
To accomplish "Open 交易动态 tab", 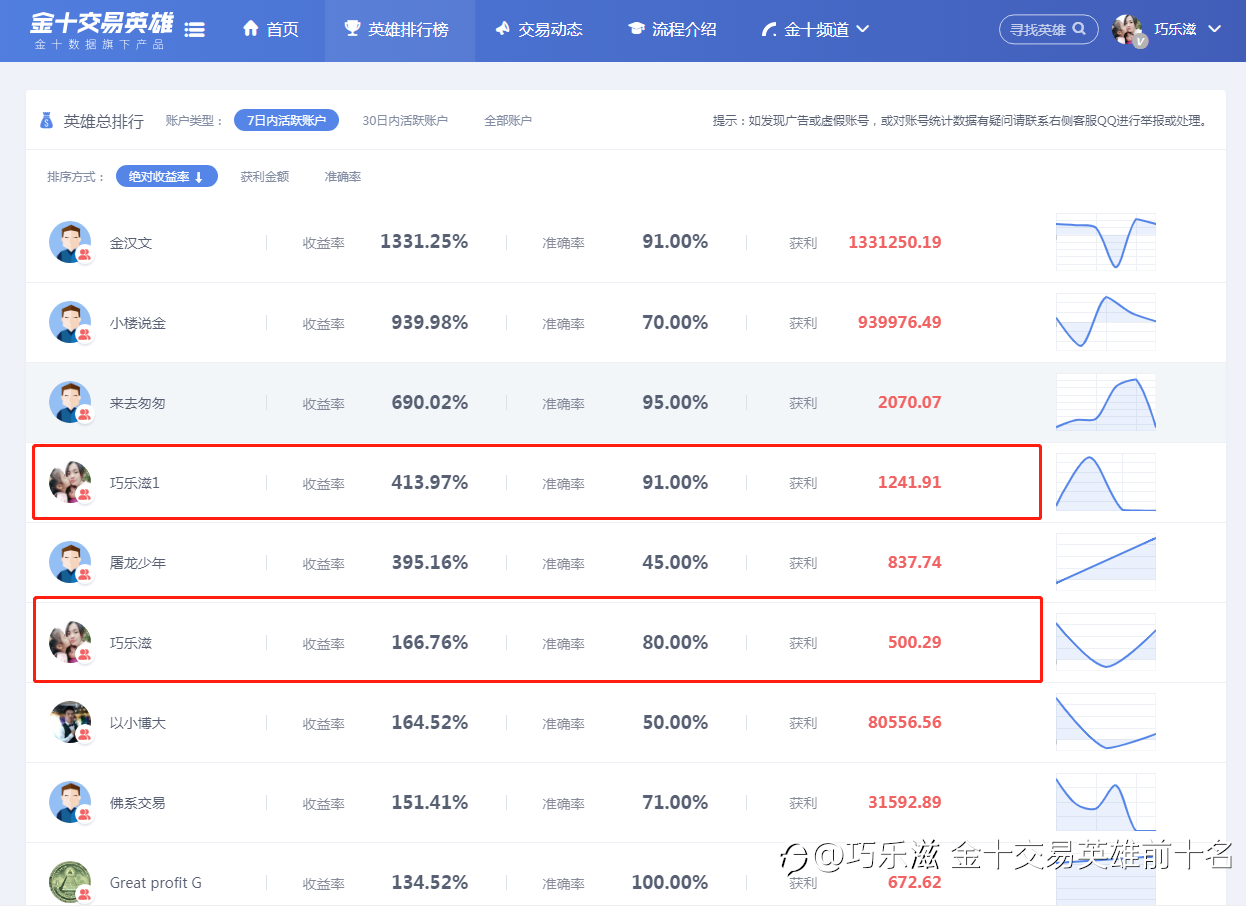I will click(539, 30).
